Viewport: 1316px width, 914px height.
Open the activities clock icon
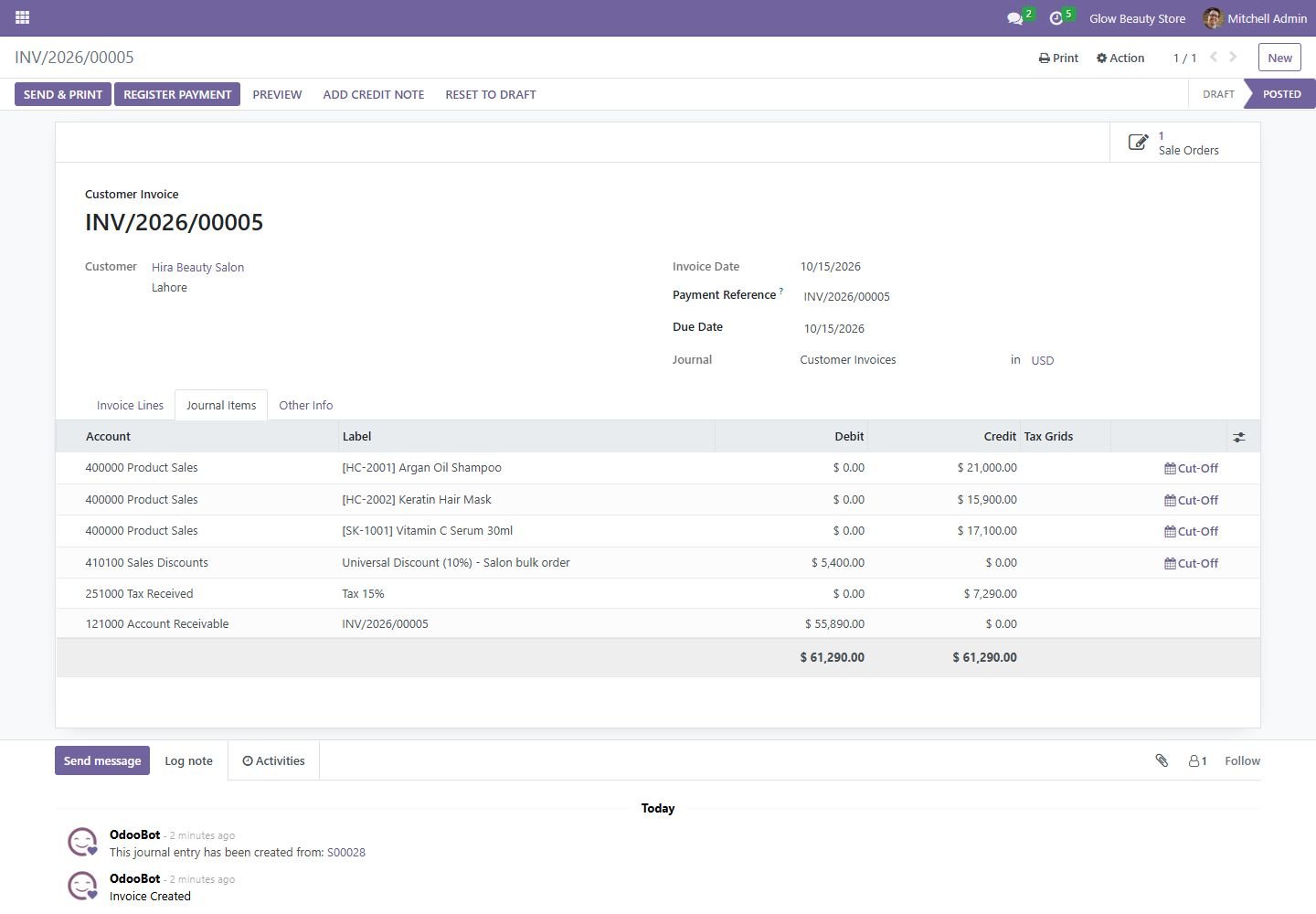[x=1056, y=18]
